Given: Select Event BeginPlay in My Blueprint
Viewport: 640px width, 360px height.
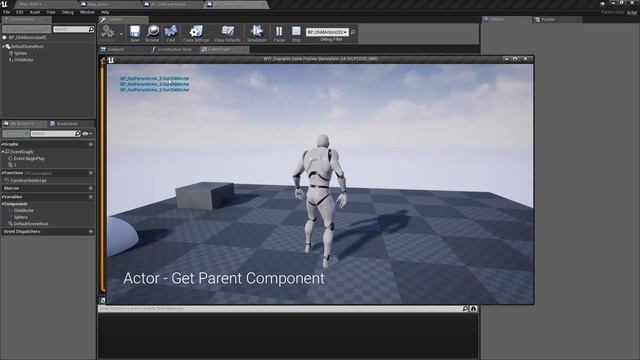Looking at the screenshot, I should coord(29,158).
